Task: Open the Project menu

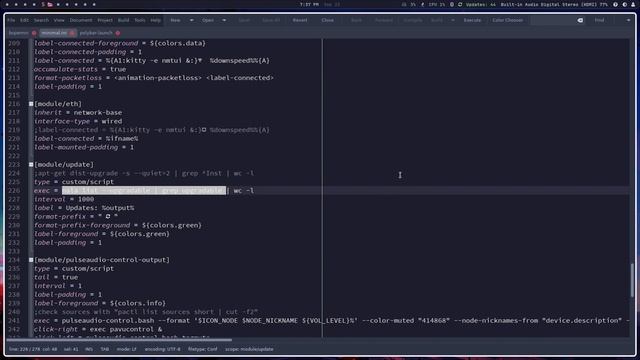Action: coord(105,20)
